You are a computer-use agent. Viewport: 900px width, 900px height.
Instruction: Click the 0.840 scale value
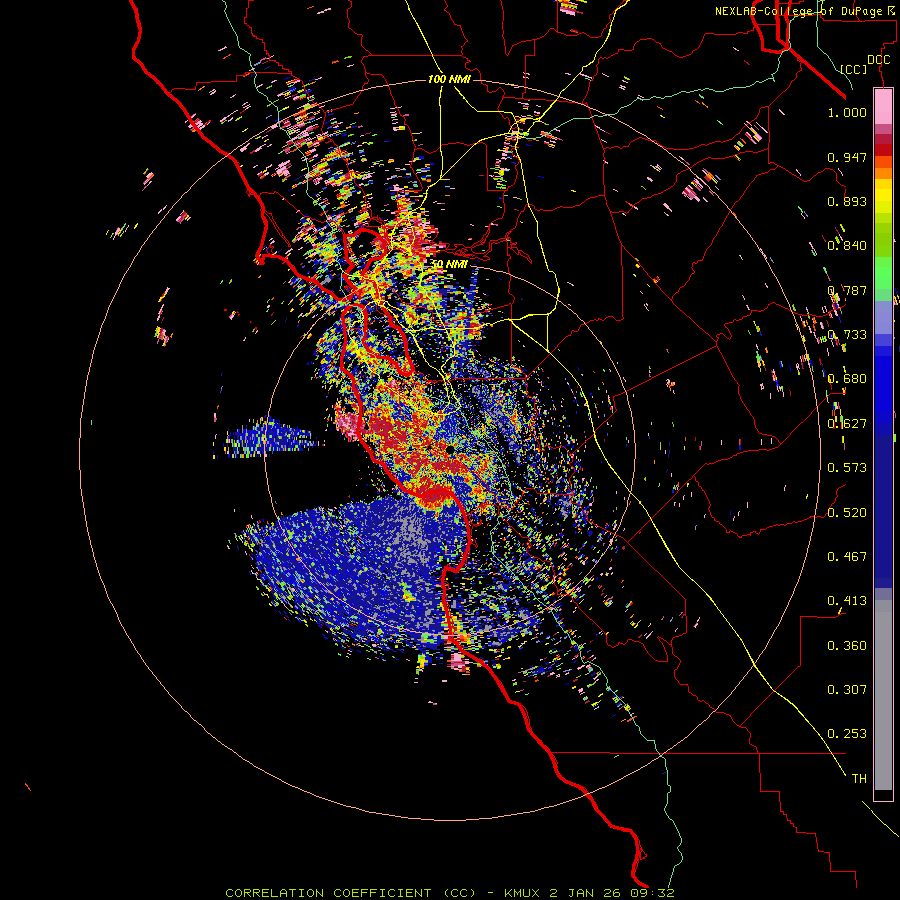847,246
